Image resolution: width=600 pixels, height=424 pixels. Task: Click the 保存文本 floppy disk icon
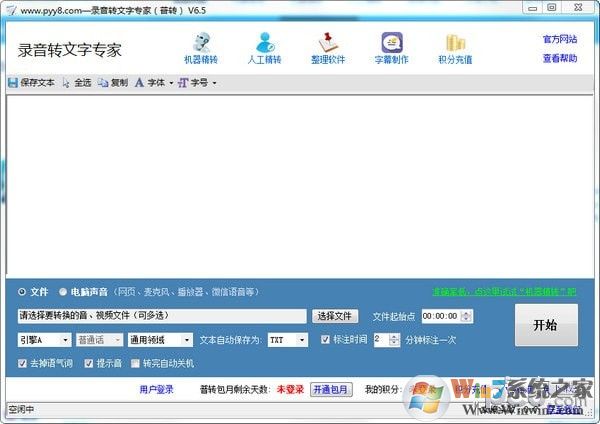coord(13,83)
